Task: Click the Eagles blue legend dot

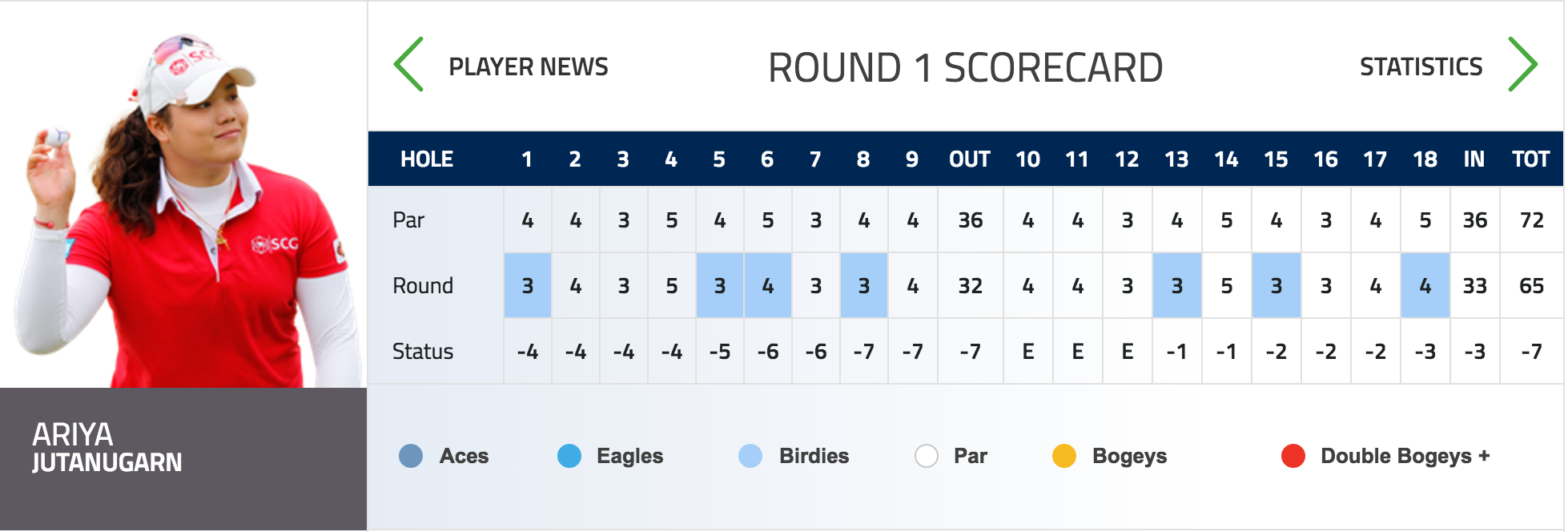Action: click(569, 456)
